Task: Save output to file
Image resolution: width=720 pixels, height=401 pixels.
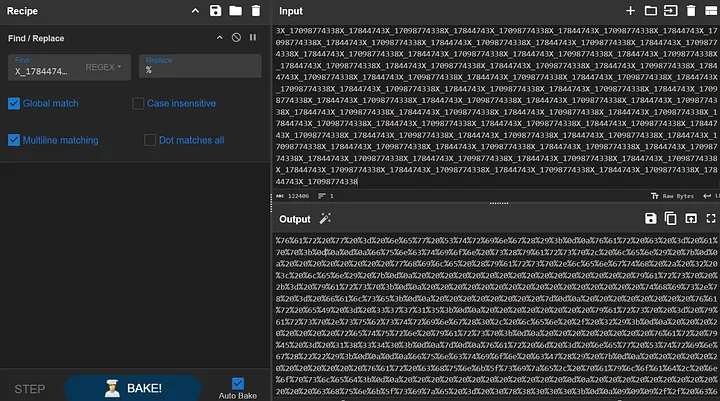Action: pyautogui.click(x=651, y=219)
